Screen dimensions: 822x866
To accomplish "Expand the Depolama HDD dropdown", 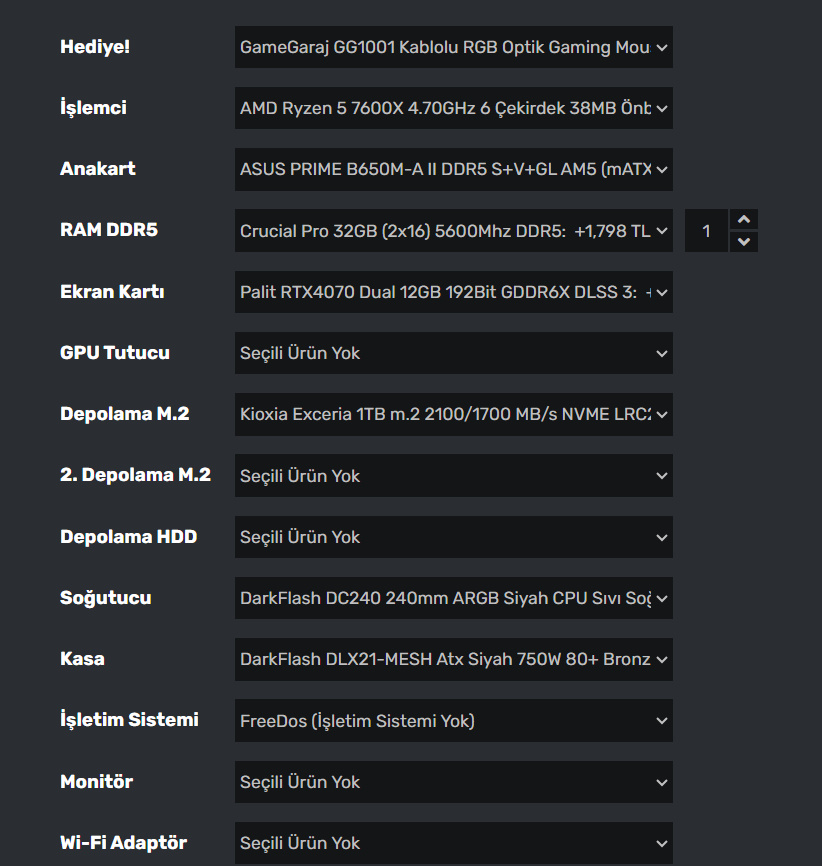I will pyautogui.click(x=453, y=537).
